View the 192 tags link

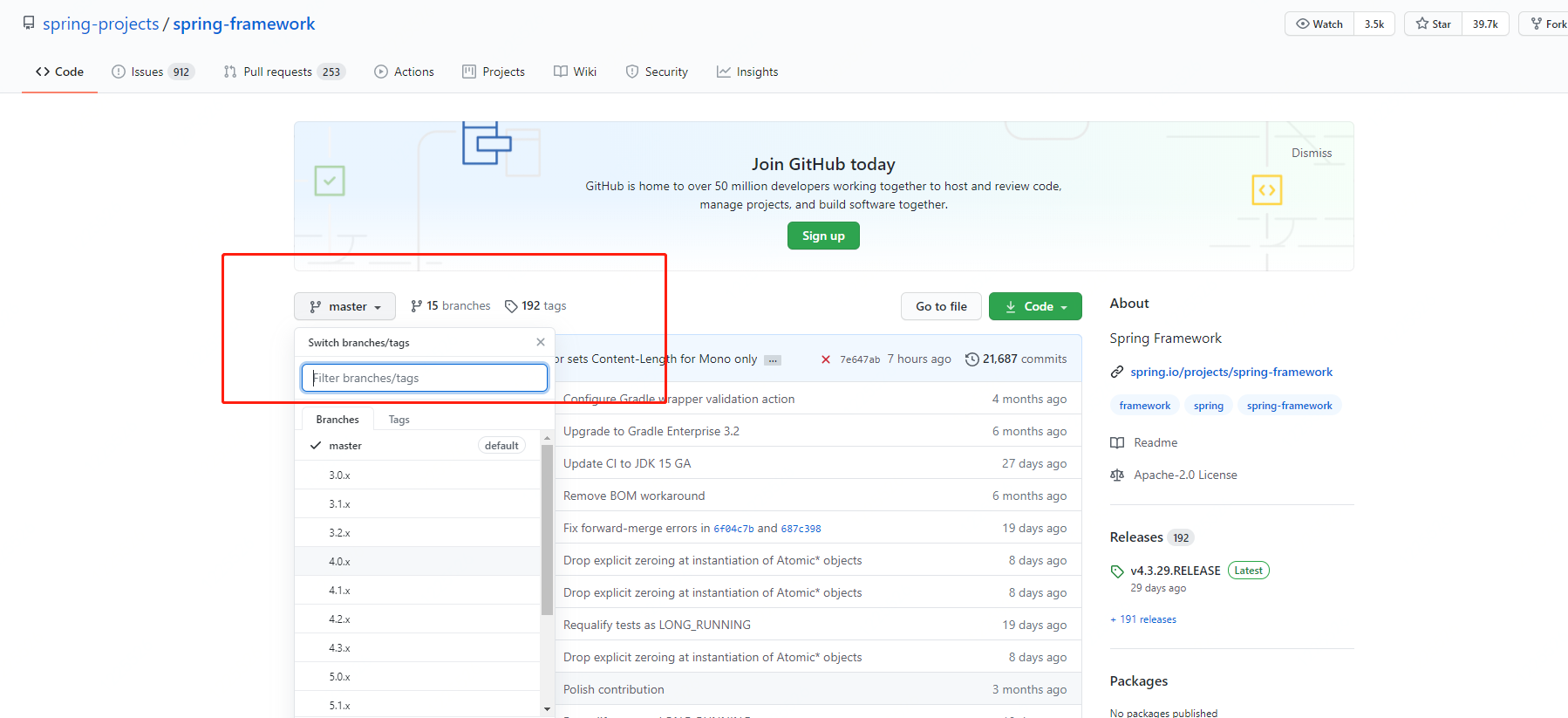tap(535, 306)
